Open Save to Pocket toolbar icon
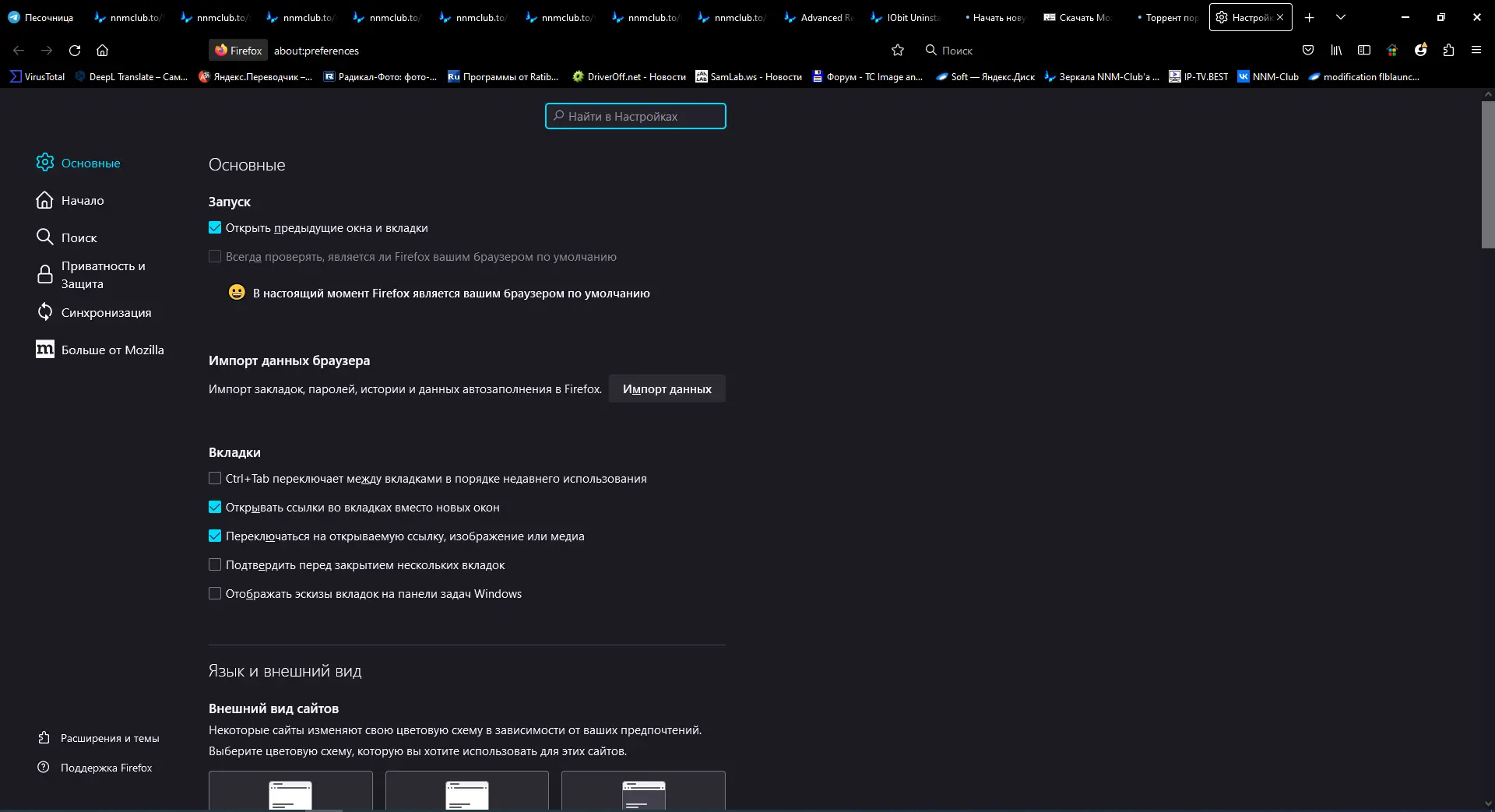The height and width of the screenshot is (812, 1495). pos(1308,51)
